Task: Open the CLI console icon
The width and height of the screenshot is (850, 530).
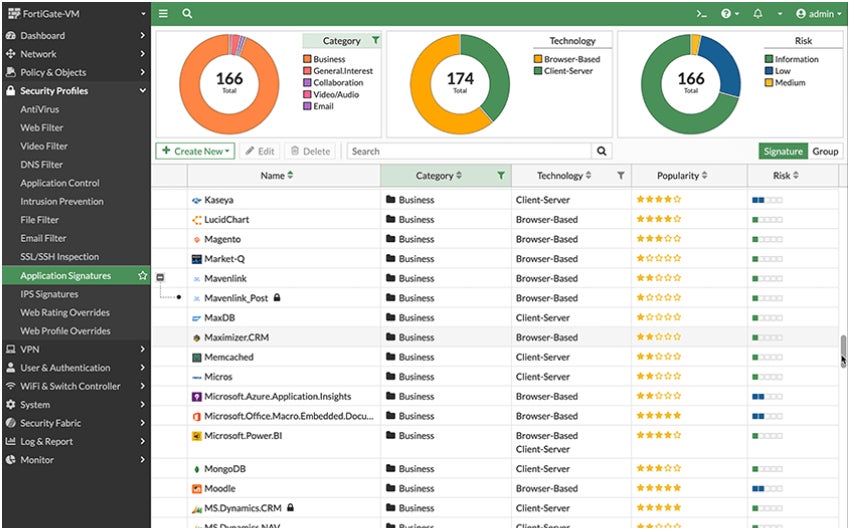Action: [702, 14]
